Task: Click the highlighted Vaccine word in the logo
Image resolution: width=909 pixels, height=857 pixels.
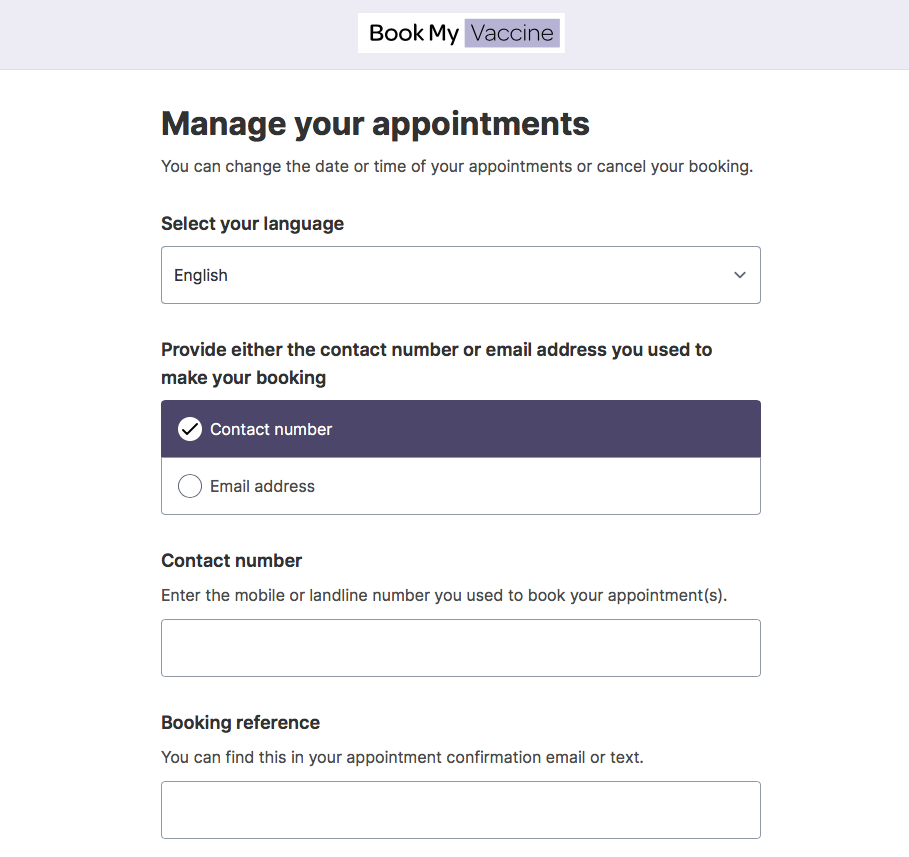Action: coord(512,33)
